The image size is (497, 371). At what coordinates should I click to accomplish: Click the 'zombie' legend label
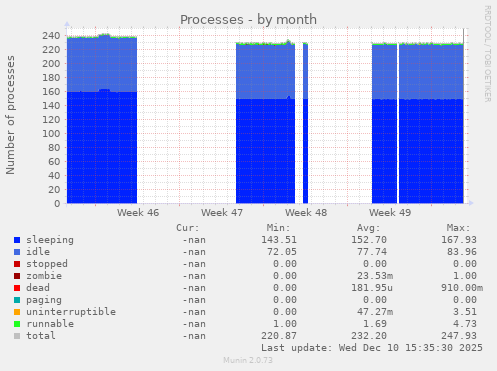(44, 276)
